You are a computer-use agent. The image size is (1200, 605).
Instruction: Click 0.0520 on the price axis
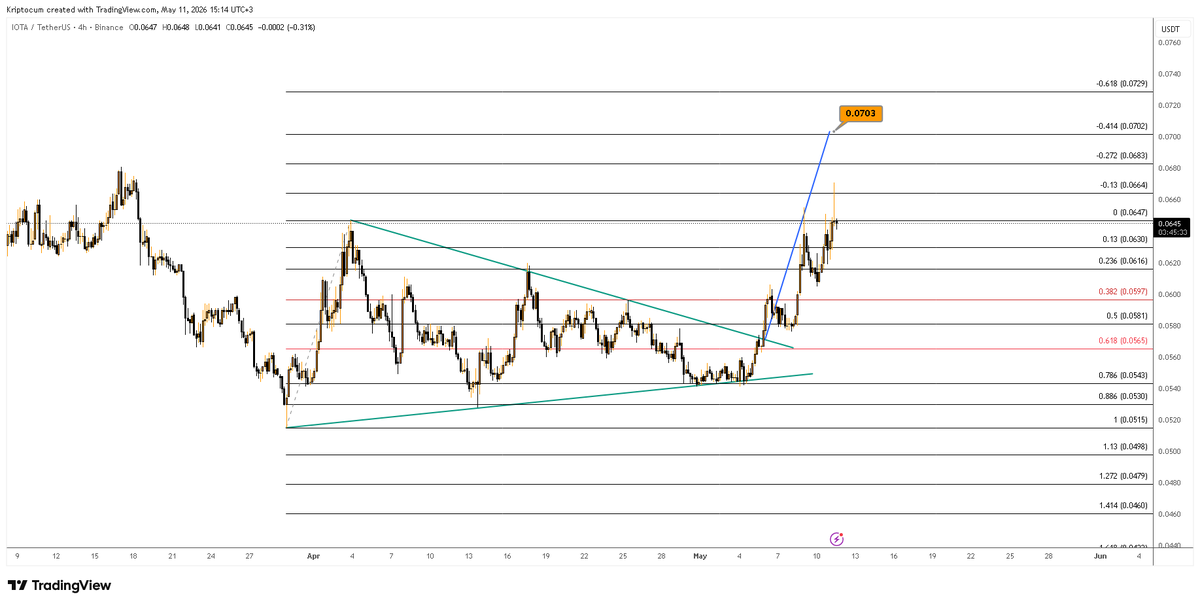pos(1170,420)
